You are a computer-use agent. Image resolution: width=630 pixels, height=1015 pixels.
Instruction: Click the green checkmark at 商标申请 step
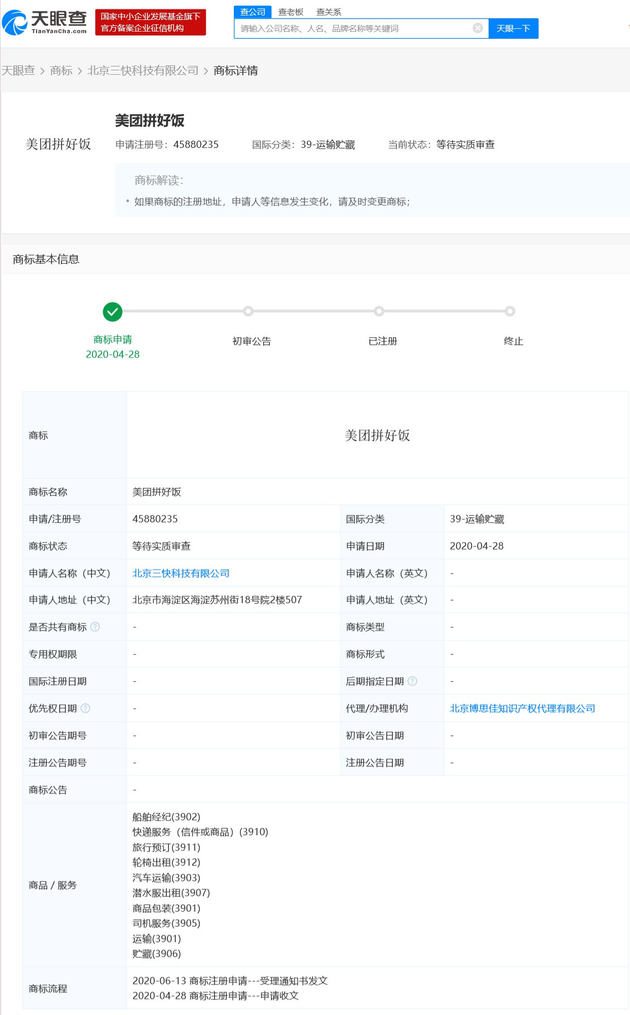click(x=113, y=311)
